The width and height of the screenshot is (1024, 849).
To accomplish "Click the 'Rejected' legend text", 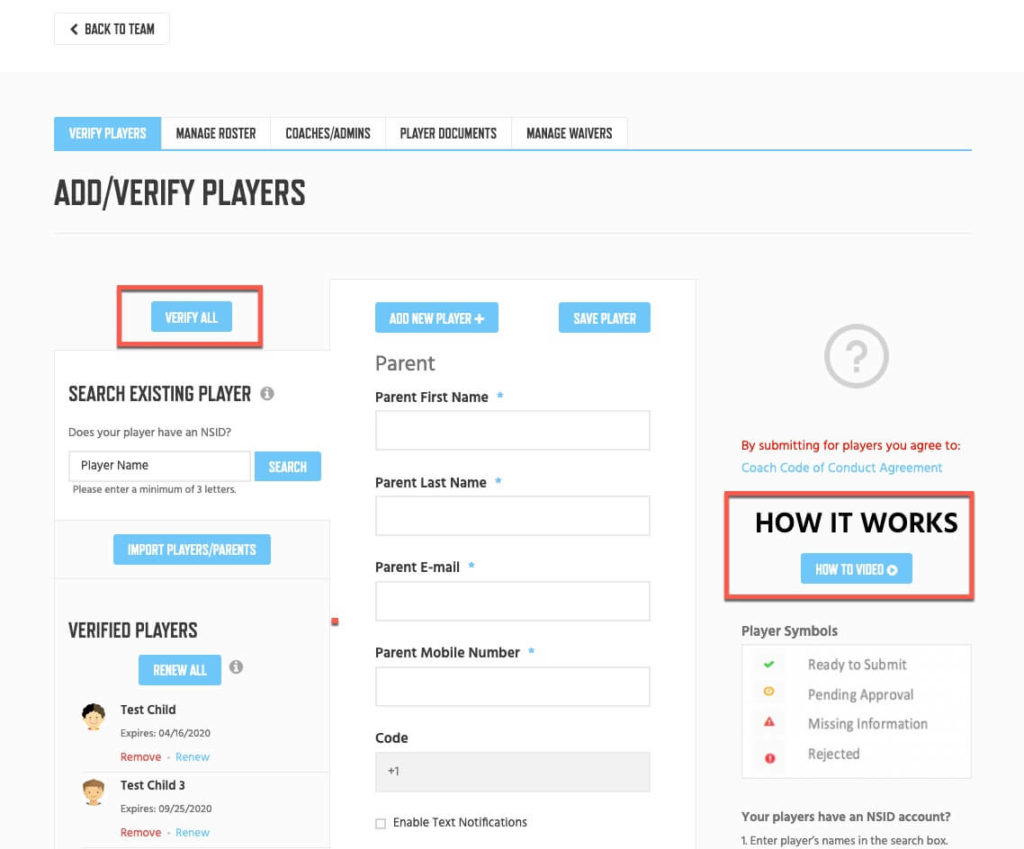I will click(834, 754).
